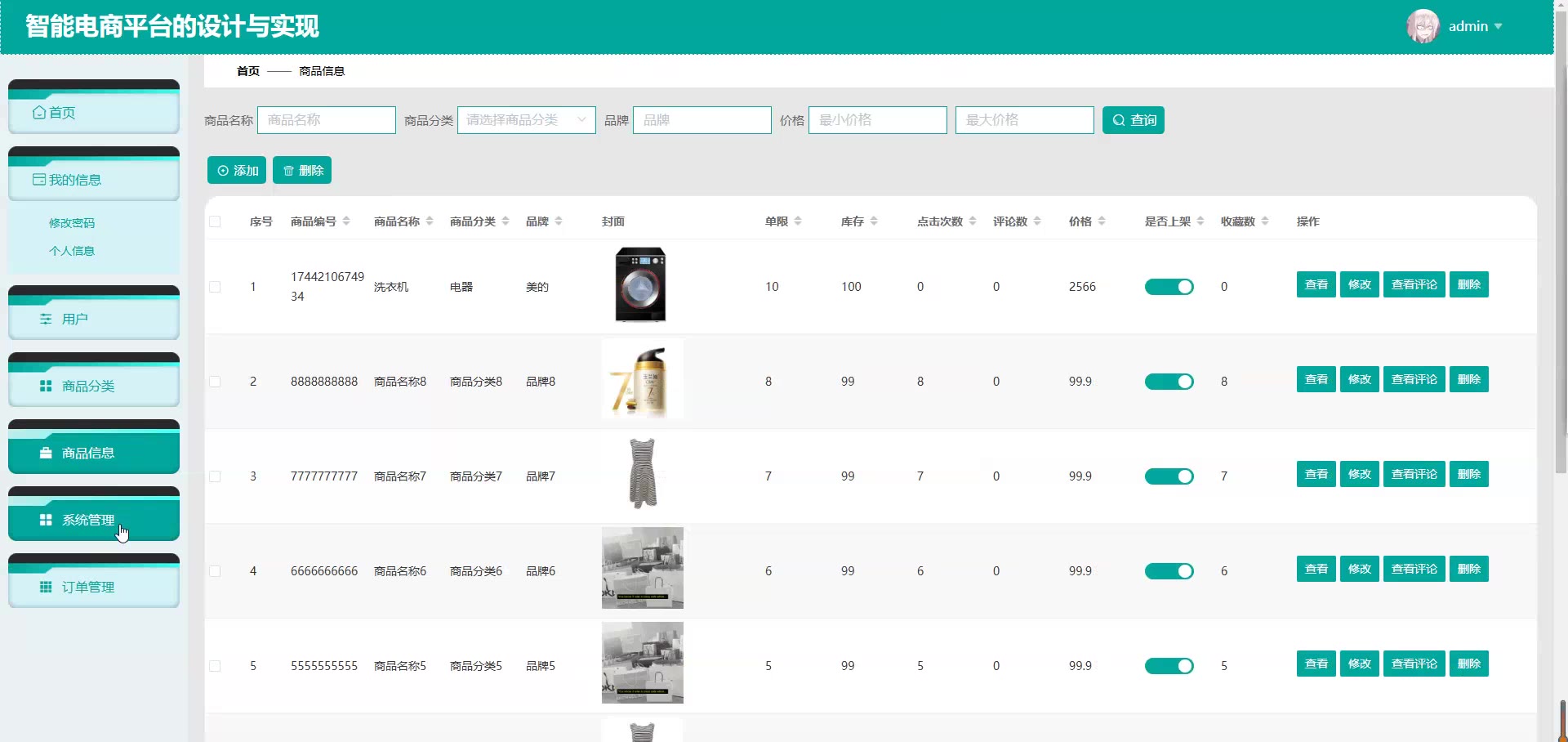Click the 订单管理 grid icon

46,588
